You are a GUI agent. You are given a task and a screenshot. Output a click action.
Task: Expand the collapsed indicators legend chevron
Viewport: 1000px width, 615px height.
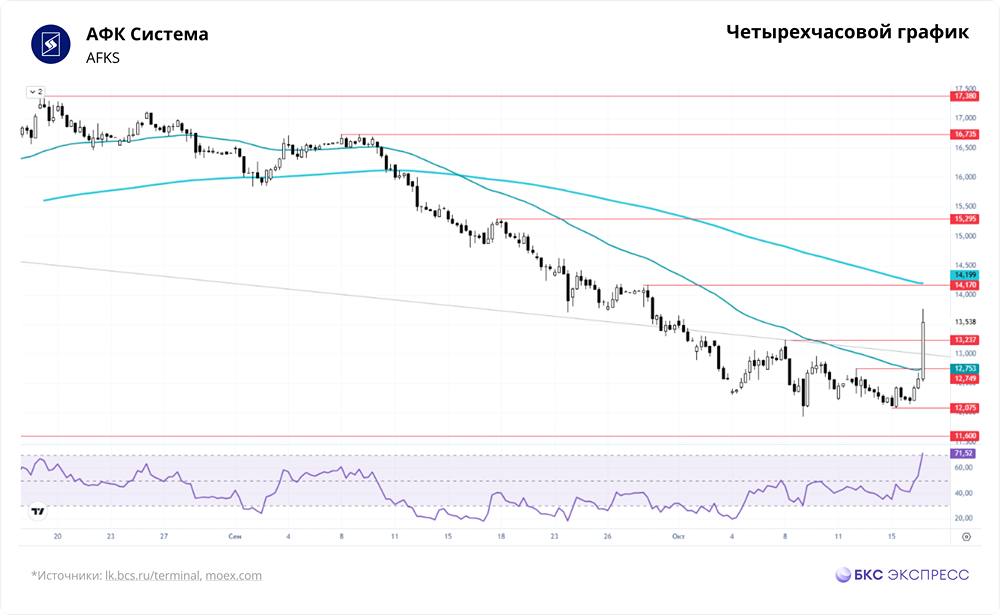(x=33, y=92)
